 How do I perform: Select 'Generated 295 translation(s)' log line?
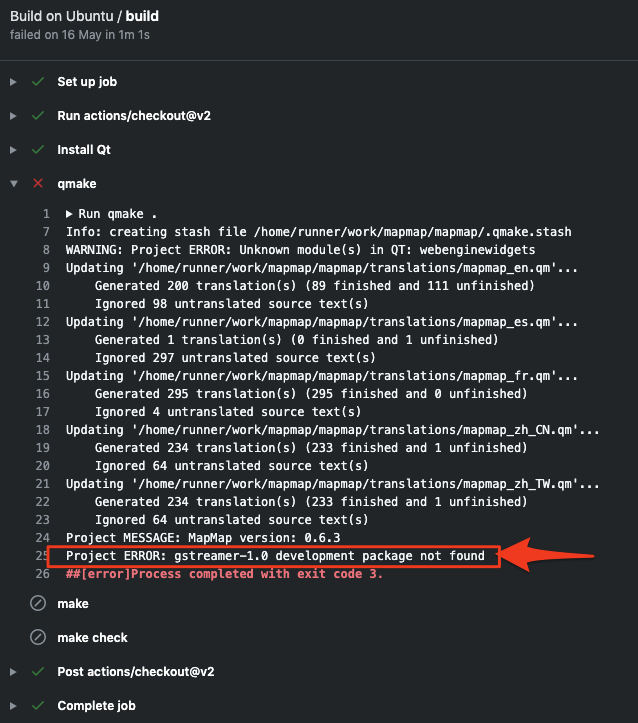coord(311,394)
